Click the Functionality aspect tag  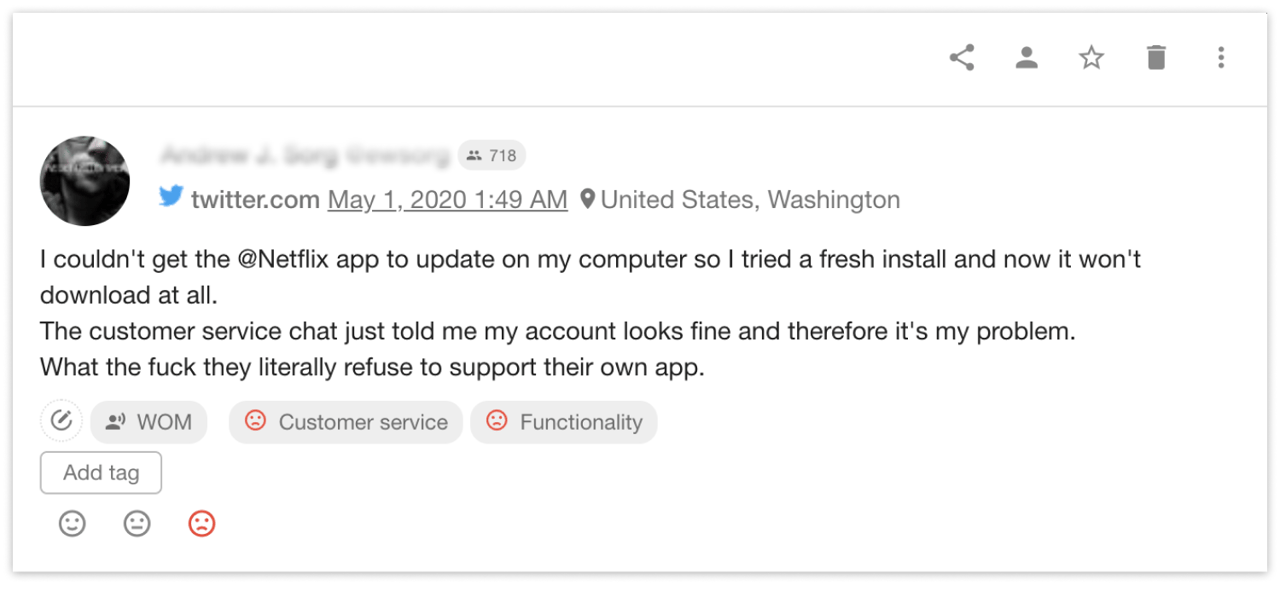coord(564,422)
